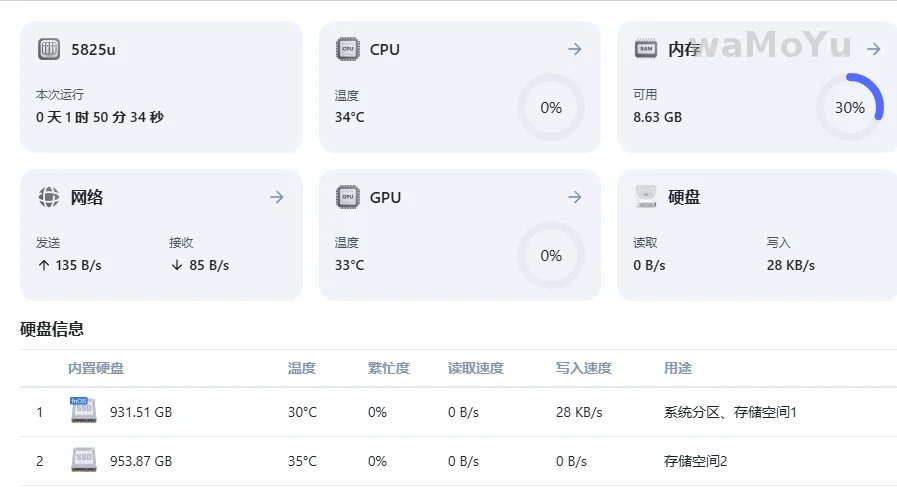Click the CPU chip icon
897x493 pixels.
(347, 49)
